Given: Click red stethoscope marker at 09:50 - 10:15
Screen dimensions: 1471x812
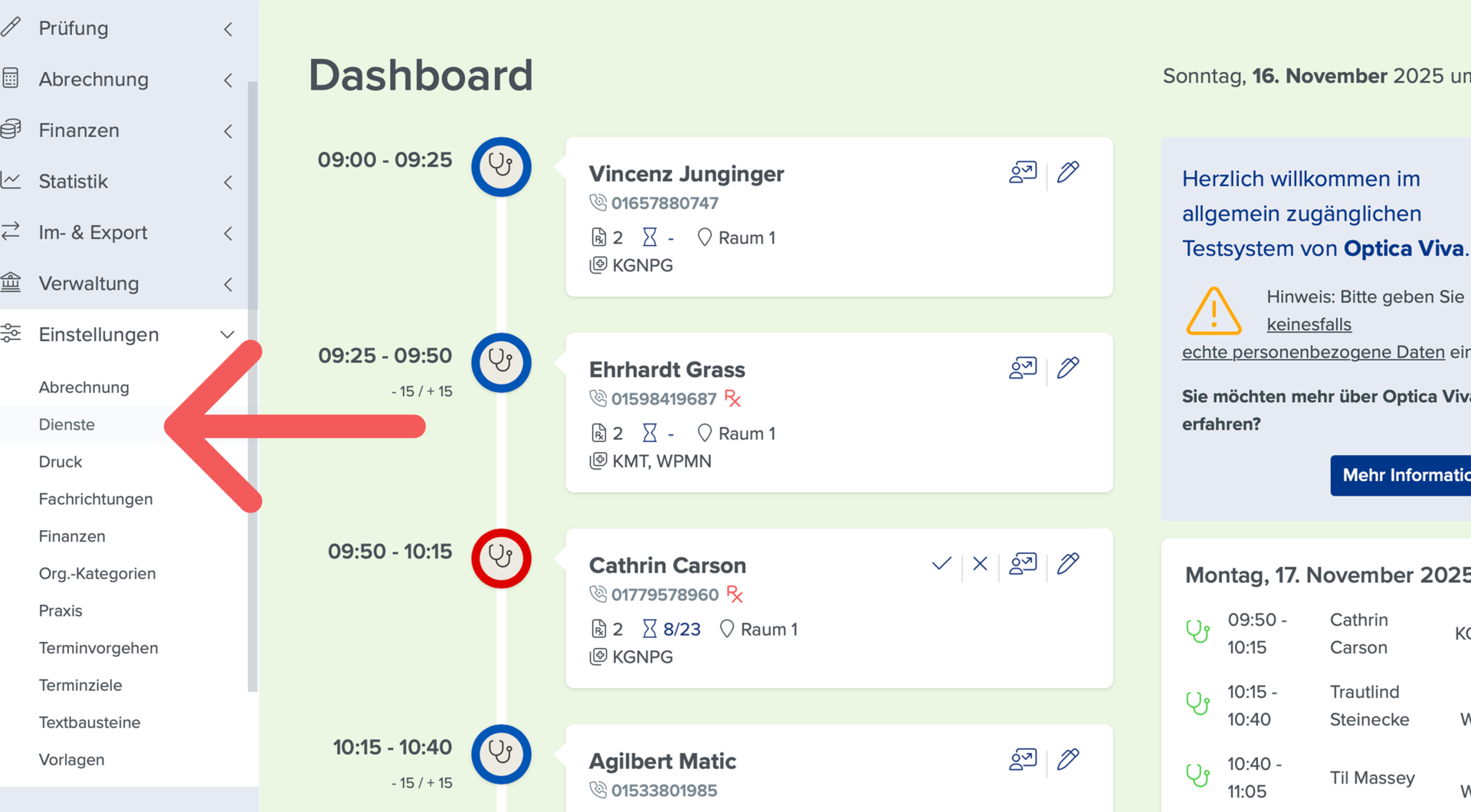Looking at the screenshot, I should pyautogui.click(x=501, y=558).
